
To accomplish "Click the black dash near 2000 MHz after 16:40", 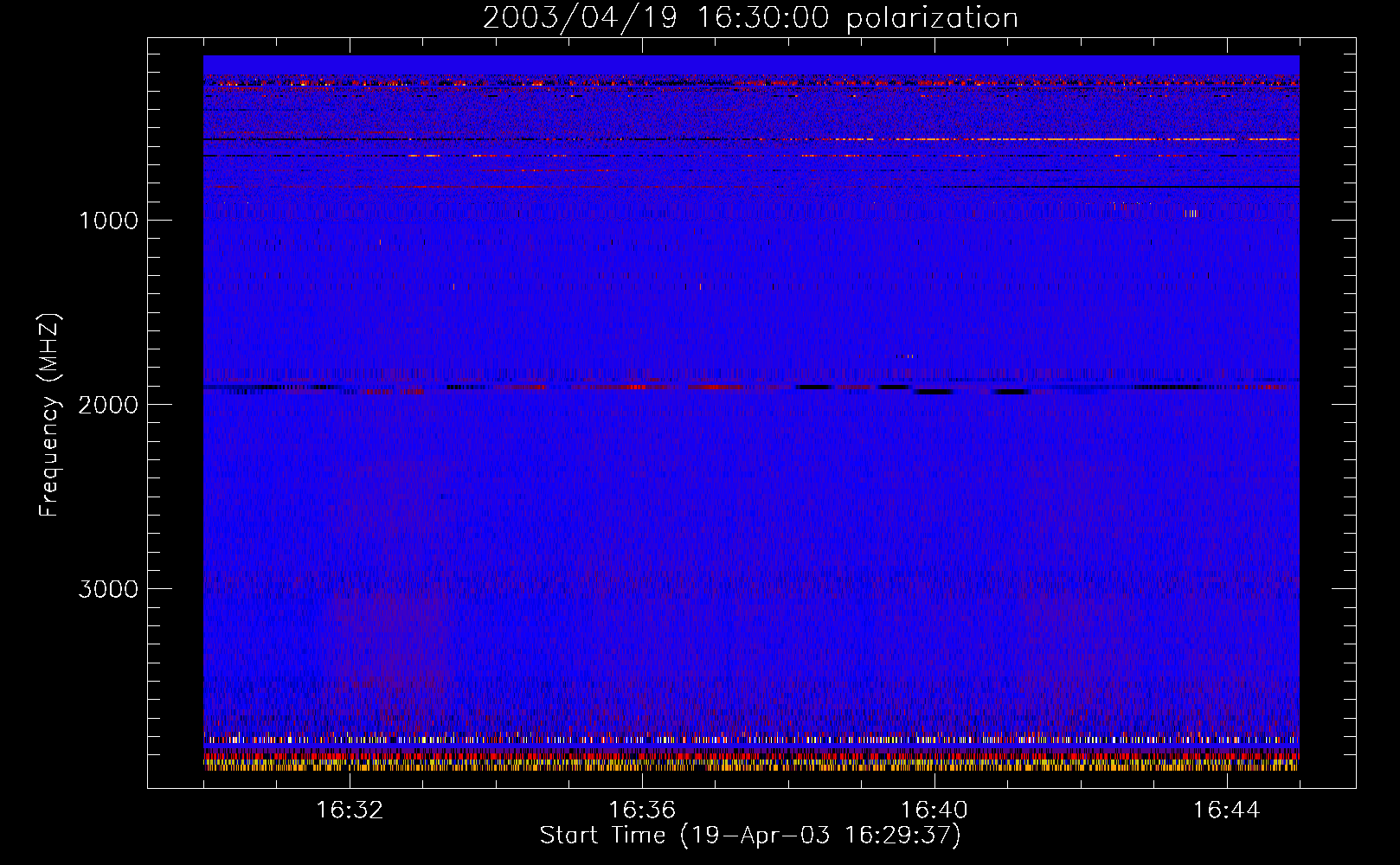I will tap(934, 392).
